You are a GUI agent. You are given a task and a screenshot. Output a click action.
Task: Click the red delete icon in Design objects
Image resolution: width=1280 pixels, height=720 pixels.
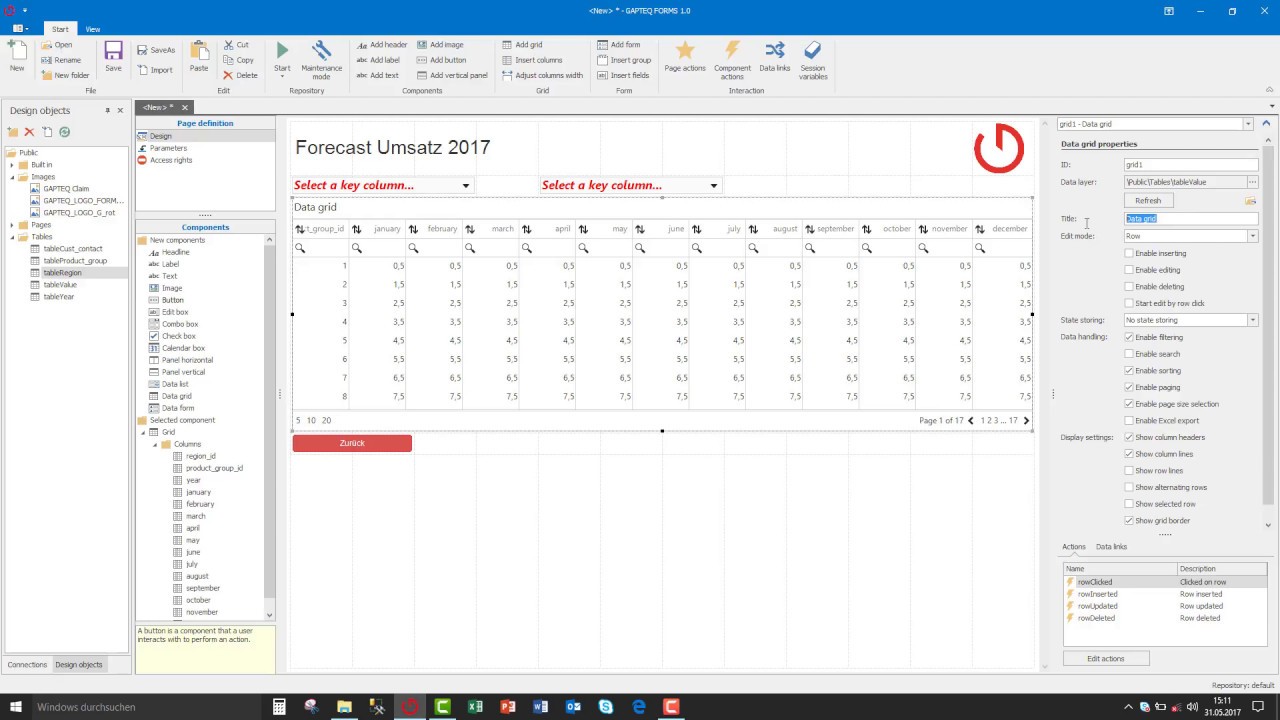(30, 132)
